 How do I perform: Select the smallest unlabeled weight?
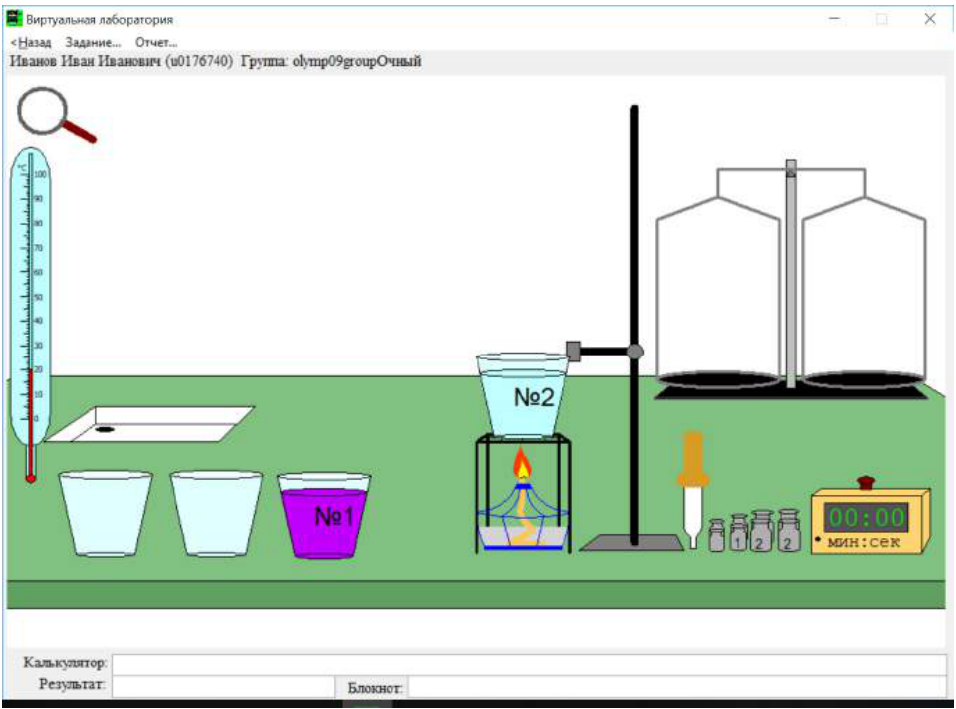point(717,536)
